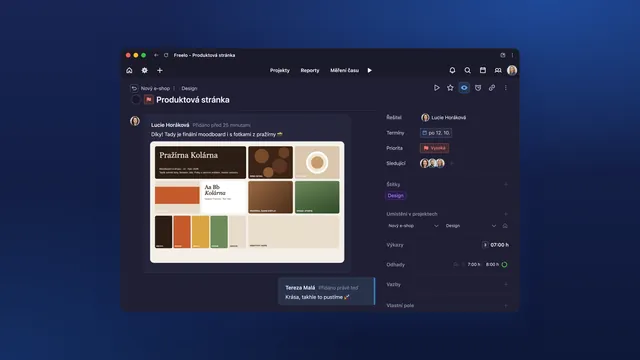Click the plus icon beside the settings gear

pyautogui.click(x=160, y=70)
